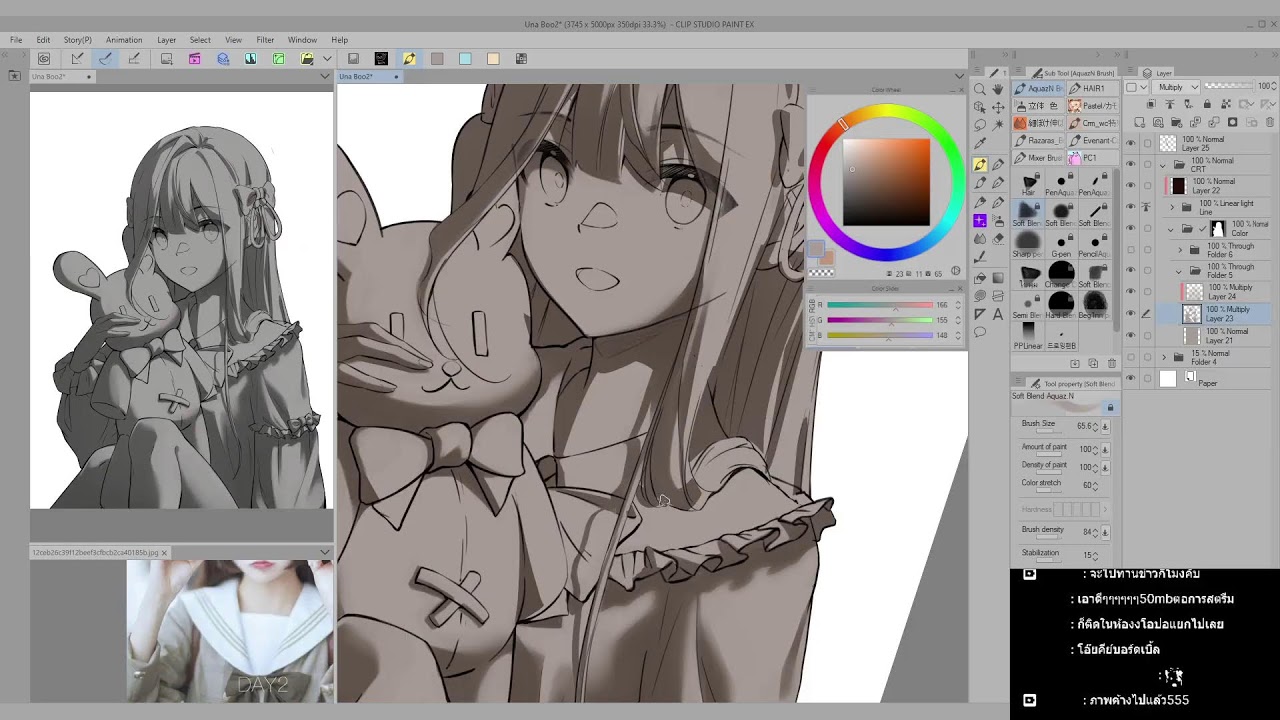This screenshot has width=1280, height=720.
Task: Select the Move layer tool
Action: pos(998,107)
